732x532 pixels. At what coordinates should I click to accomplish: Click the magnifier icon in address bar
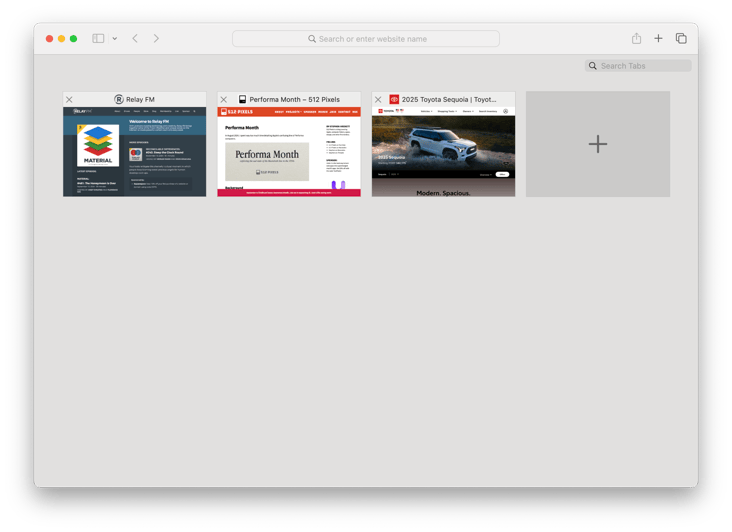click(x=312, y=39)
